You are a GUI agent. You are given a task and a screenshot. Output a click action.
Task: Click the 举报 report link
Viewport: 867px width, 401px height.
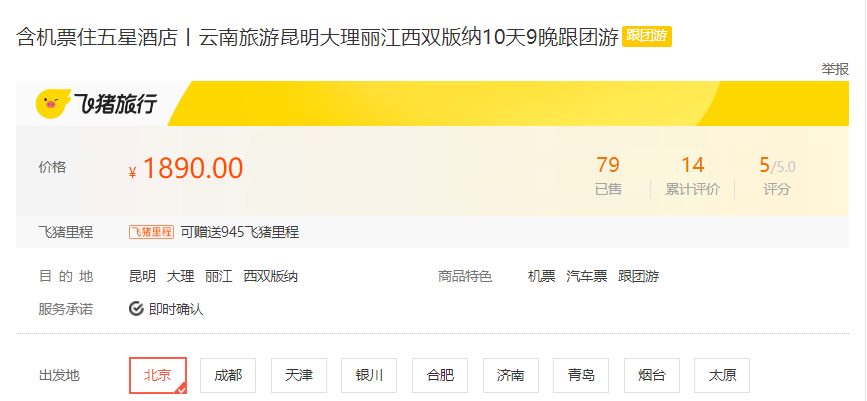[834, 69]
